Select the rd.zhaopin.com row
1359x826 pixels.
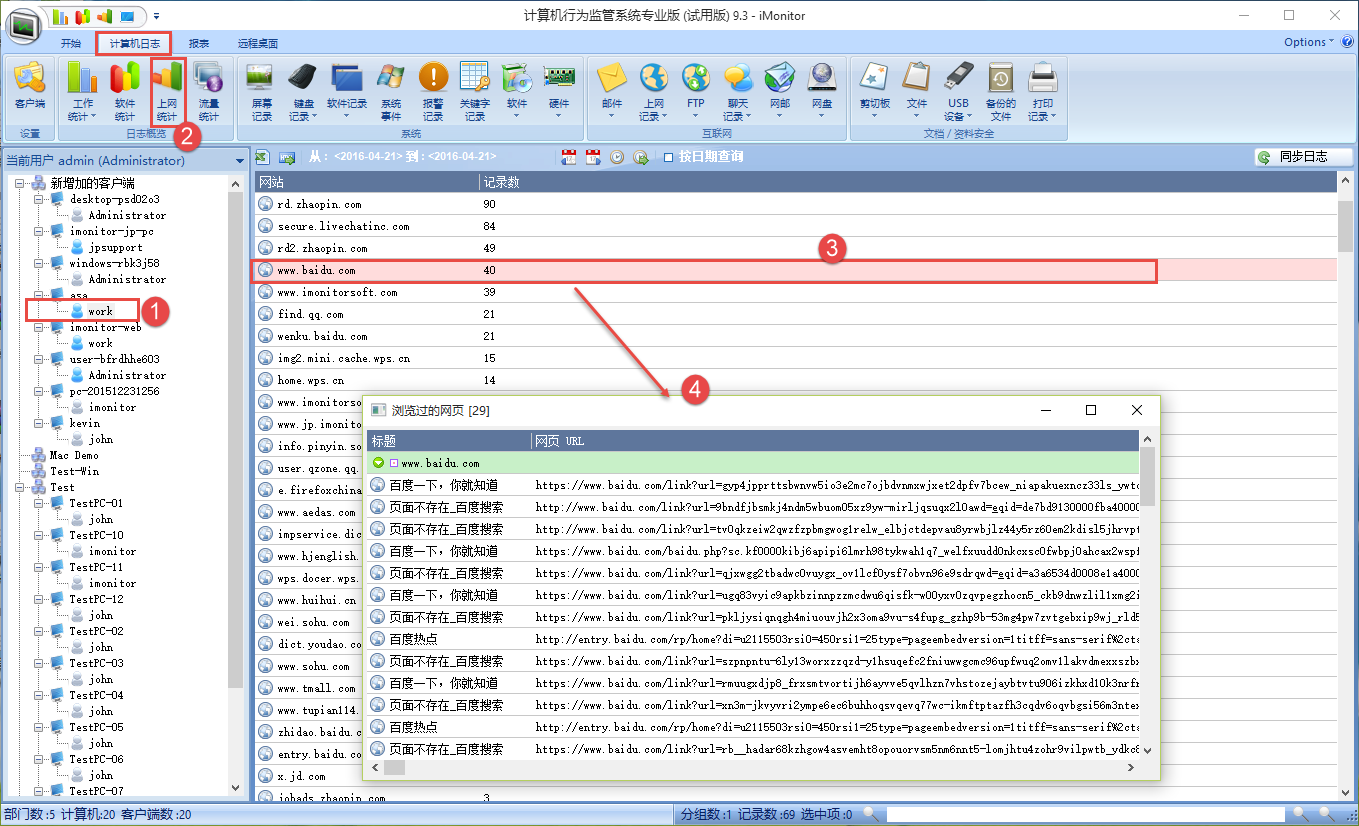click(x=794, y=204)
